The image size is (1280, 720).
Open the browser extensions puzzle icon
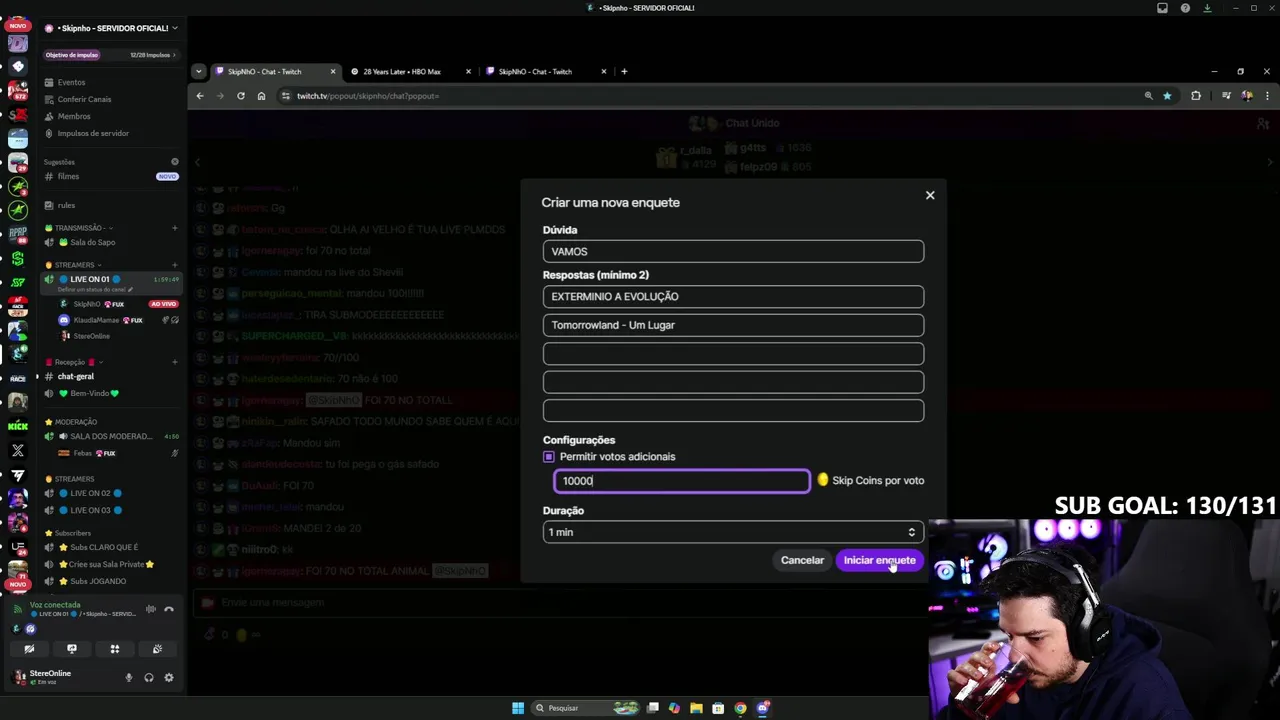coord(1196,96)
